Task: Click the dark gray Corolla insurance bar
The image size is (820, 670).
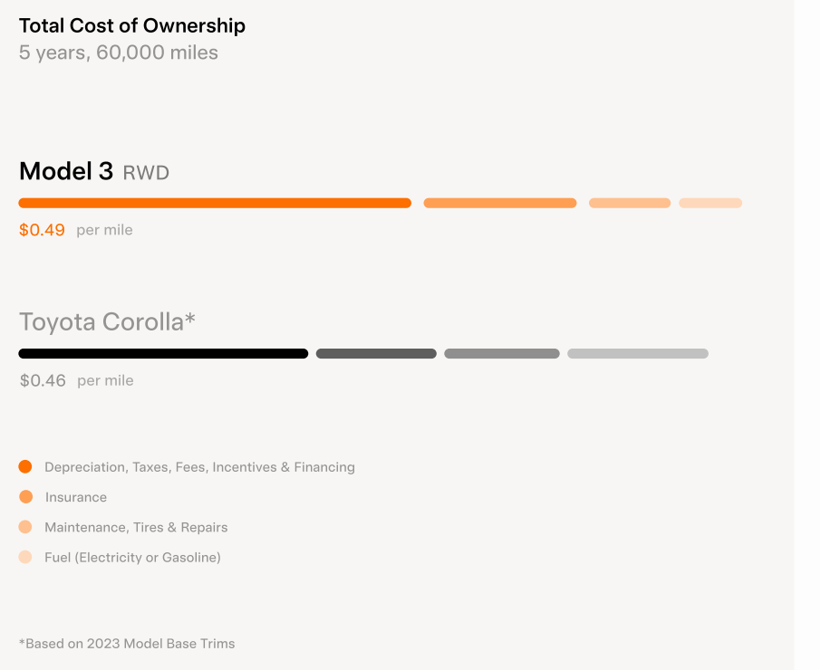Action: 376,354
